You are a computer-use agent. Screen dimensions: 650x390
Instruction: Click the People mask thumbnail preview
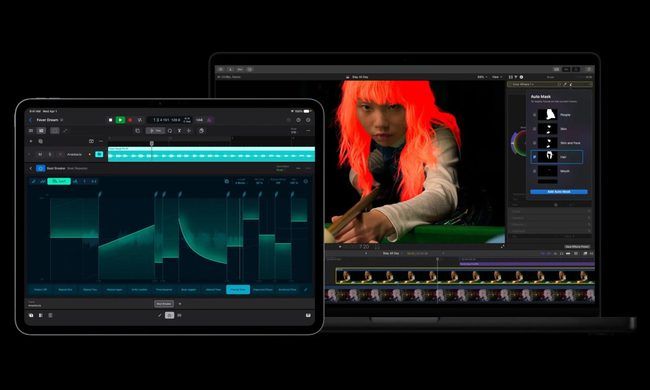click(x=547, y=114)
